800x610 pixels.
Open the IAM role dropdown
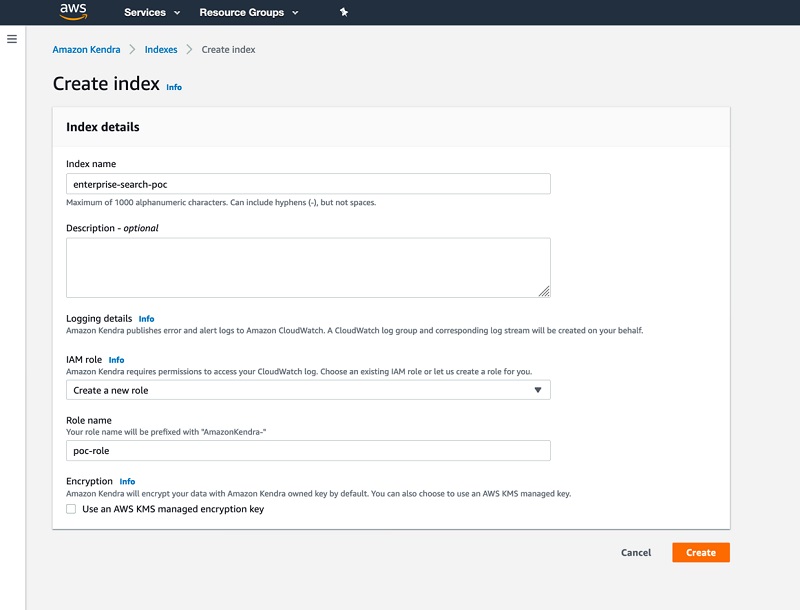308,390
